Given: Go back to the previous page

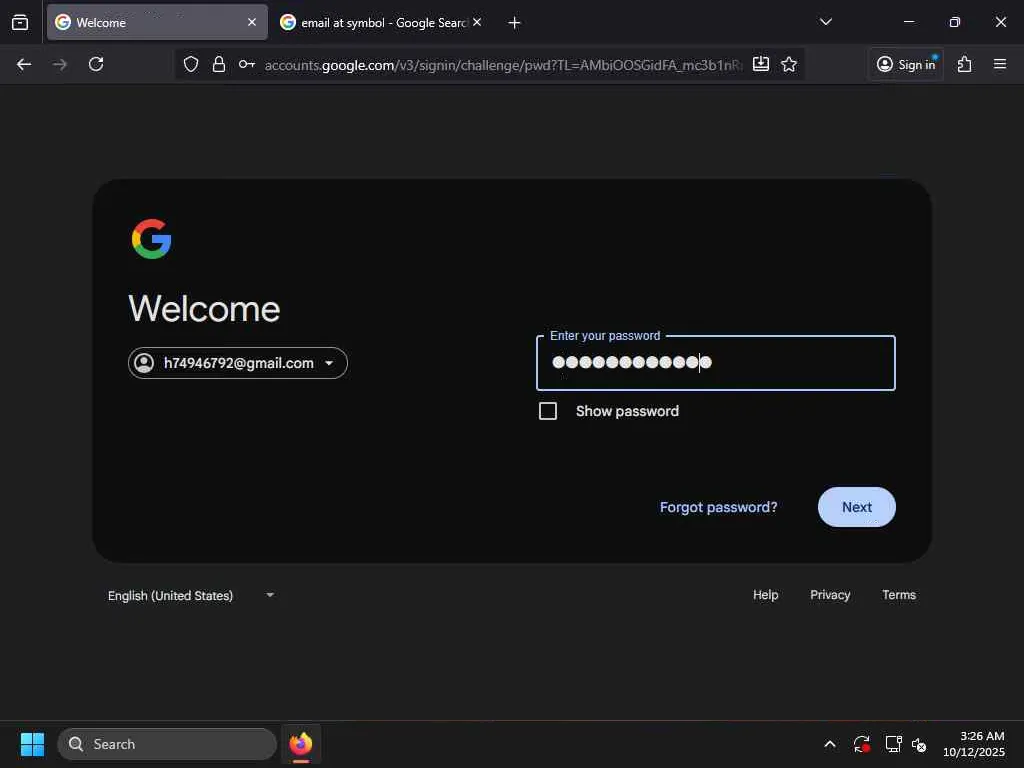Looking at the screenshot, I should coord(24,64).
